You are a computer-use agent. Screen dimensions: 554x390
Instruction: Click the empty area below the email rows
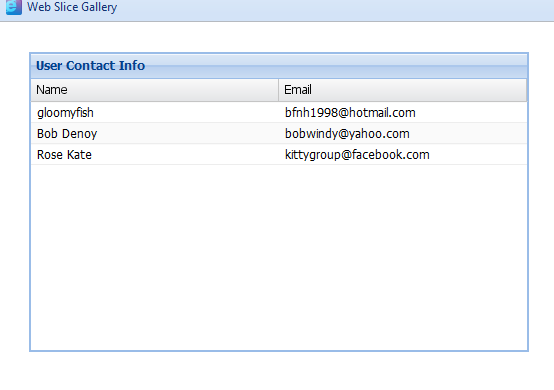[403, 257]
